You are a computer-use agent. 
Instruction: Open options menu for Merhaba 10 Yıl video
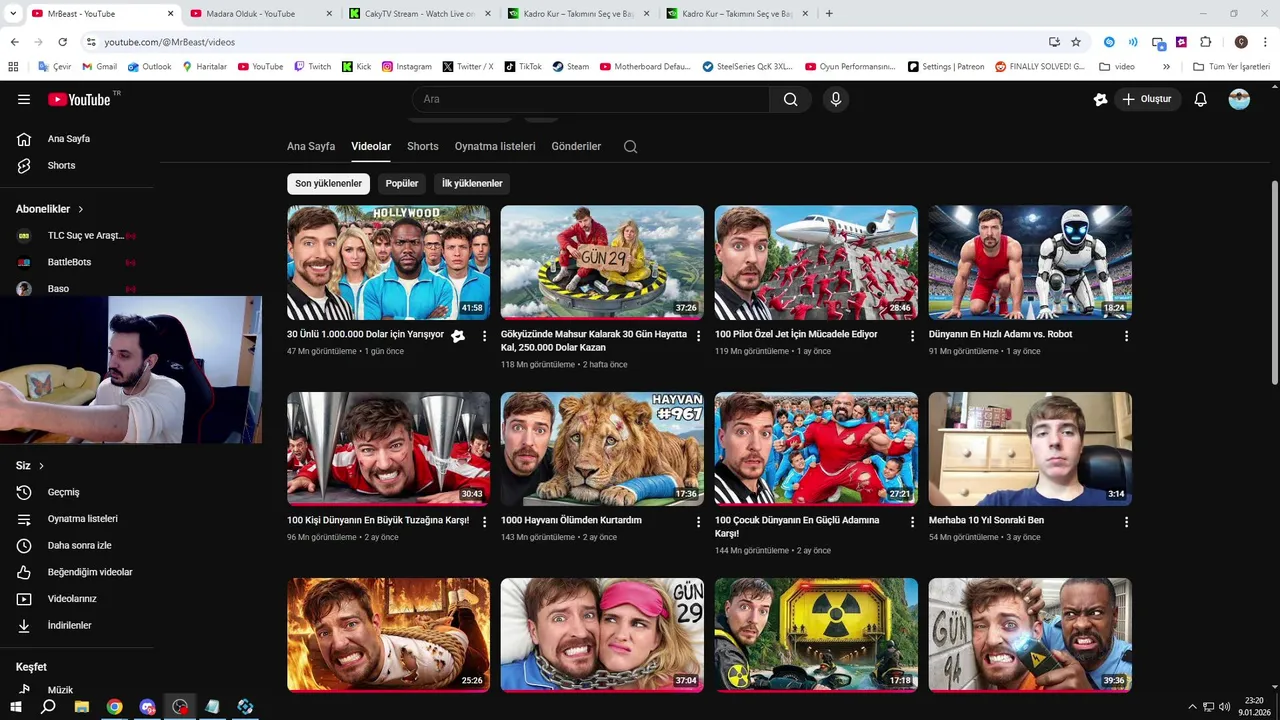pyautogui.click(x=1126, y=522)
